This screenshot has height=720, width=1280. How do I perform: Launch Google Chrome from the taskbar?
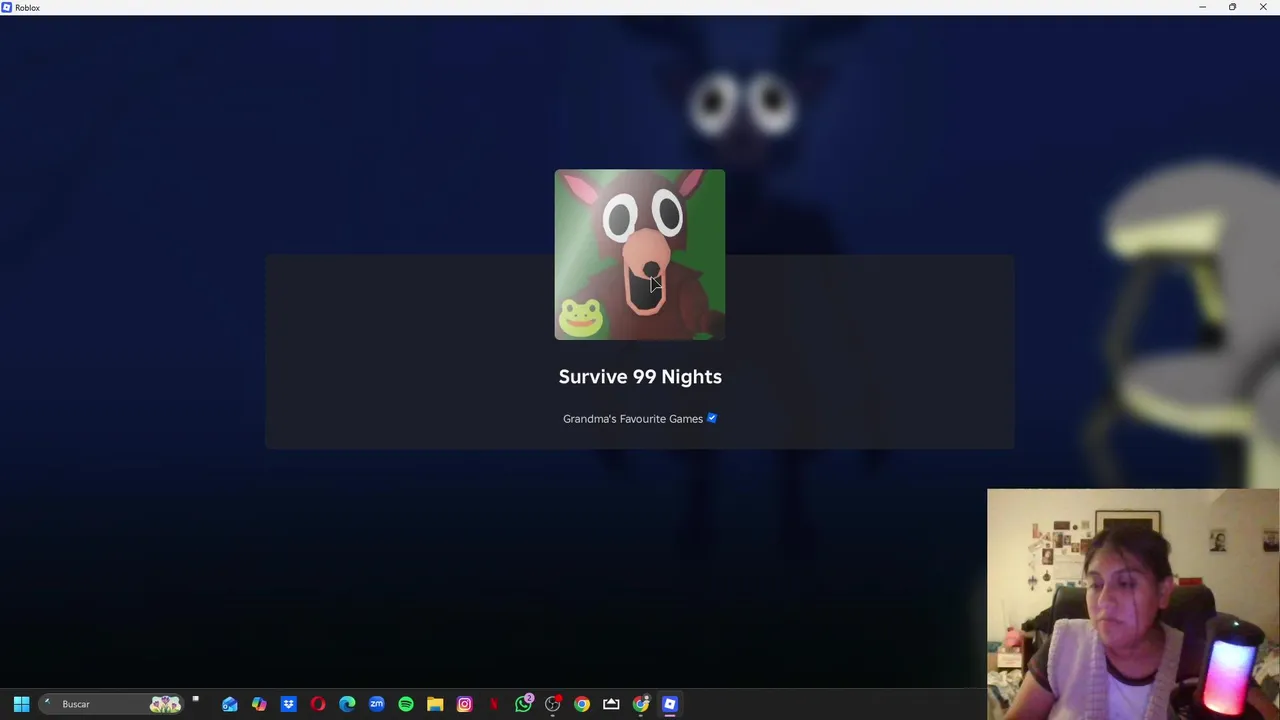coord(582,704)
